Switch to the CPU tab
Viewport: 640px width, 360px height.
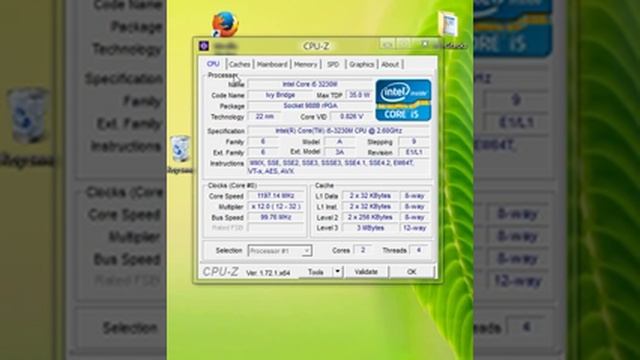pyautogui.click(x=213, y=64)
